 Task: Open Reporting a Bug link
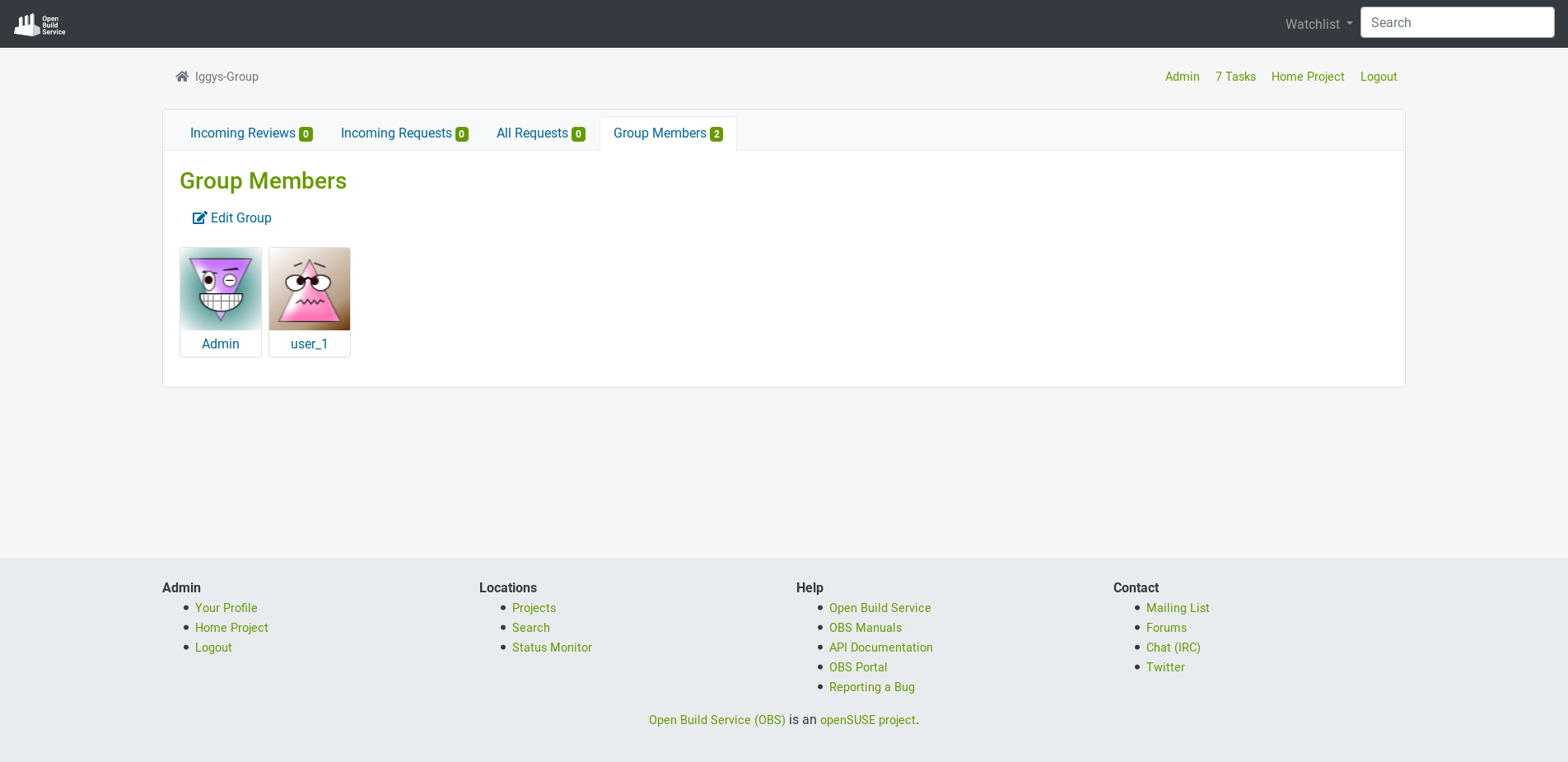pos(872,687)
